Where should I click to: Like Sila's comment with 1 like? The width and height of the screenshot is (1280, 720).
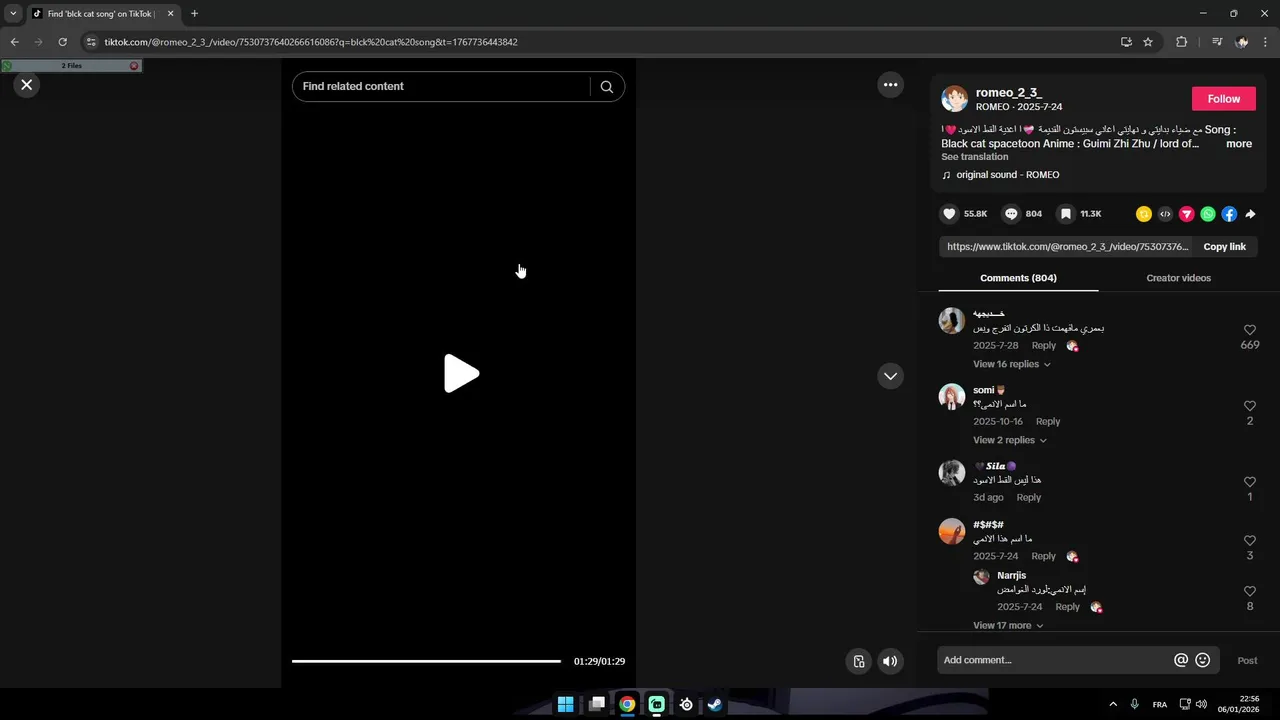coord(1250,482)
